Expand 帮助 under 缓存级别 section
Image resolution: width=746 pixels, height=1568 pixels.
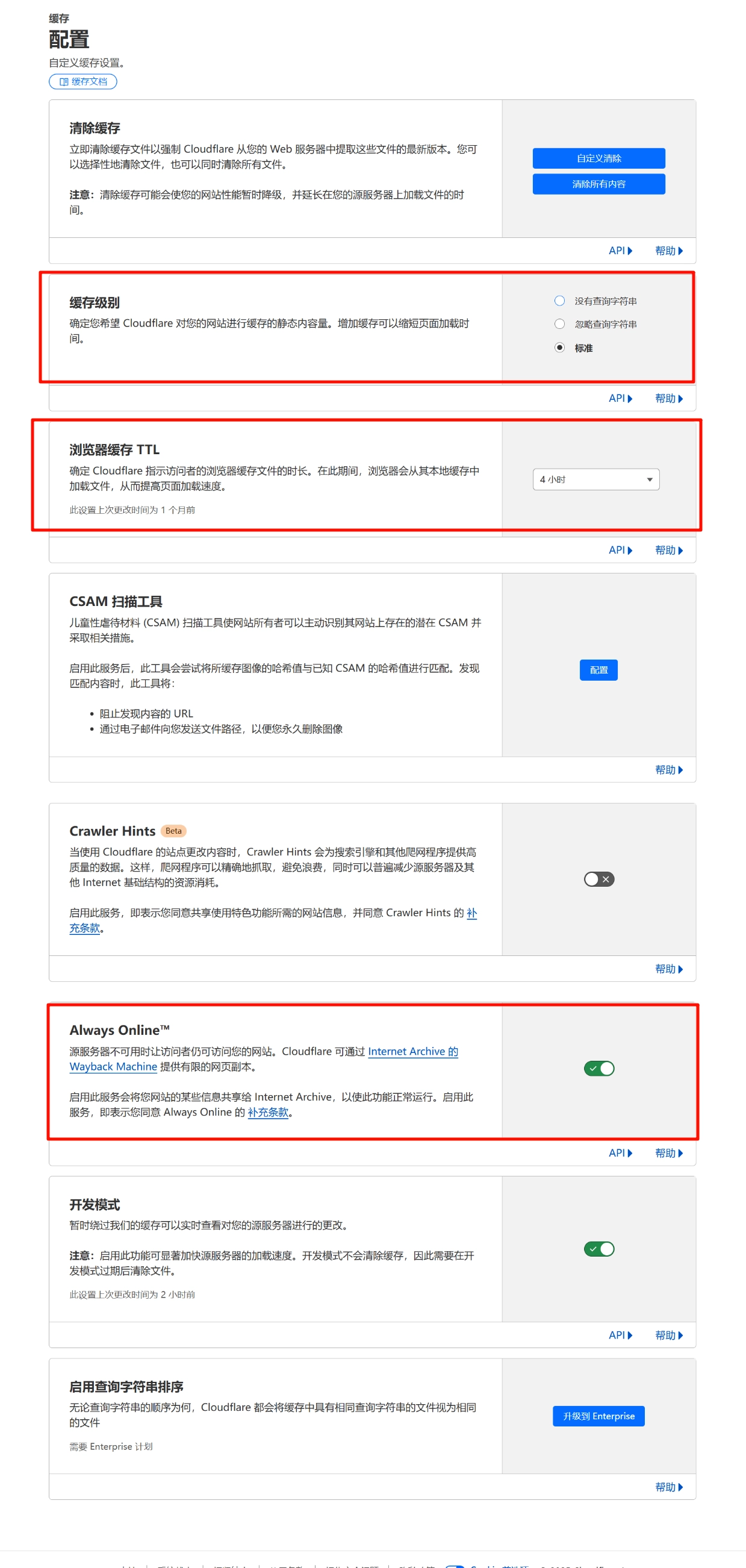pyautogui.click(x=669, y=398)
